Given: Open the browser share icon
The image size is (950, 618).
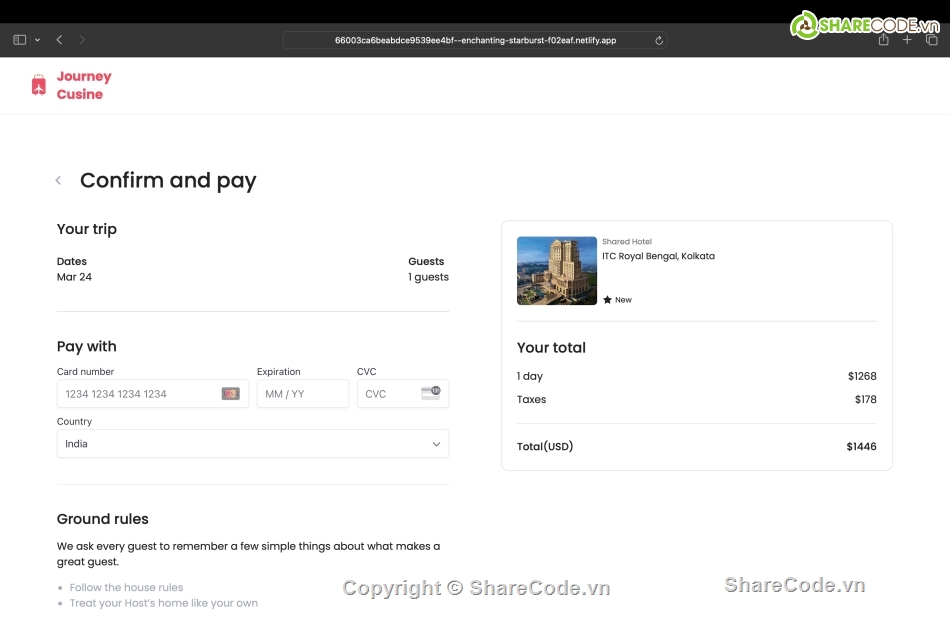Looking at the screenshot, I should 883,40.
